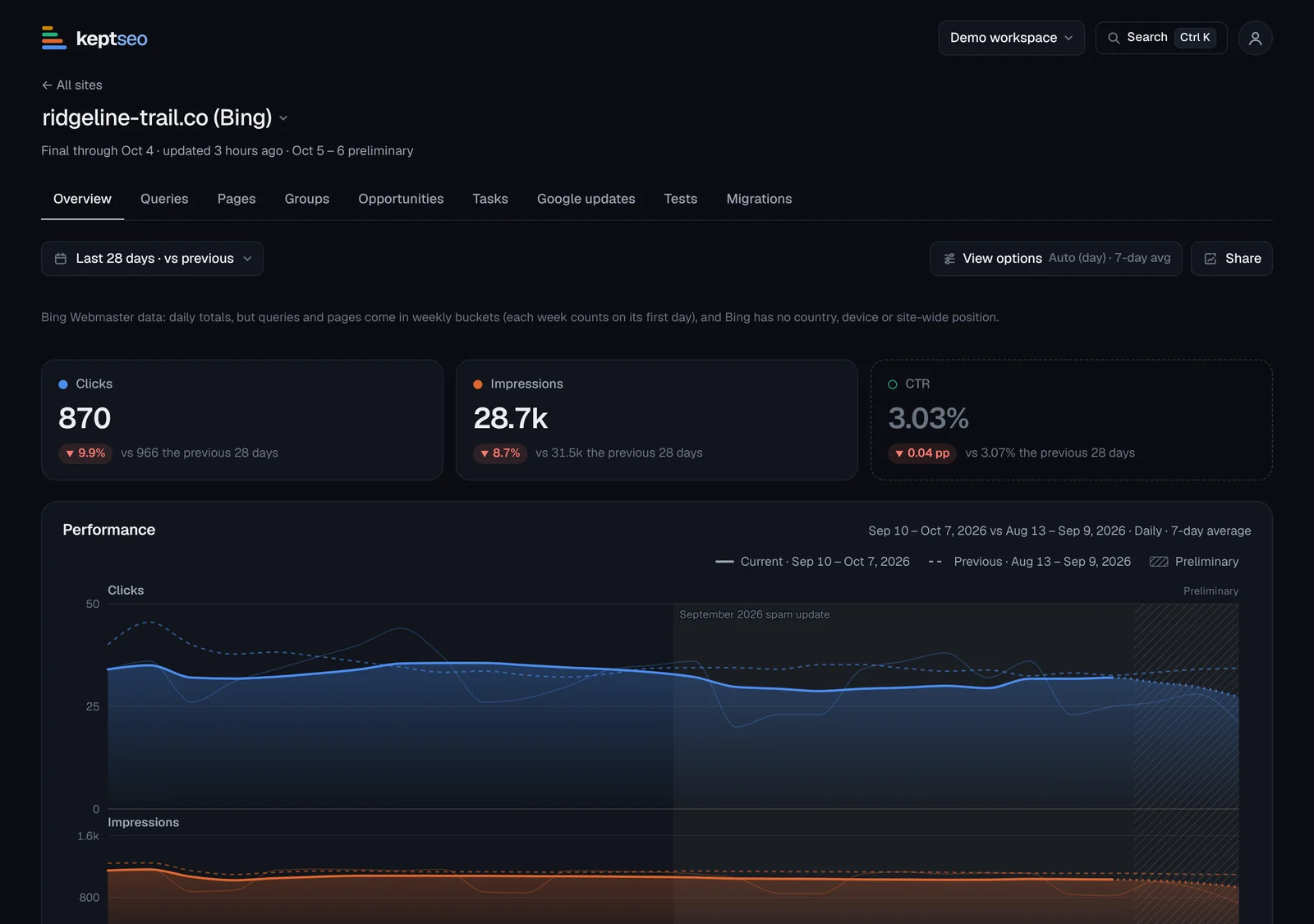Click the calendar icon in date range
This screenshot has height=924, width=1314.
(61, 259)
